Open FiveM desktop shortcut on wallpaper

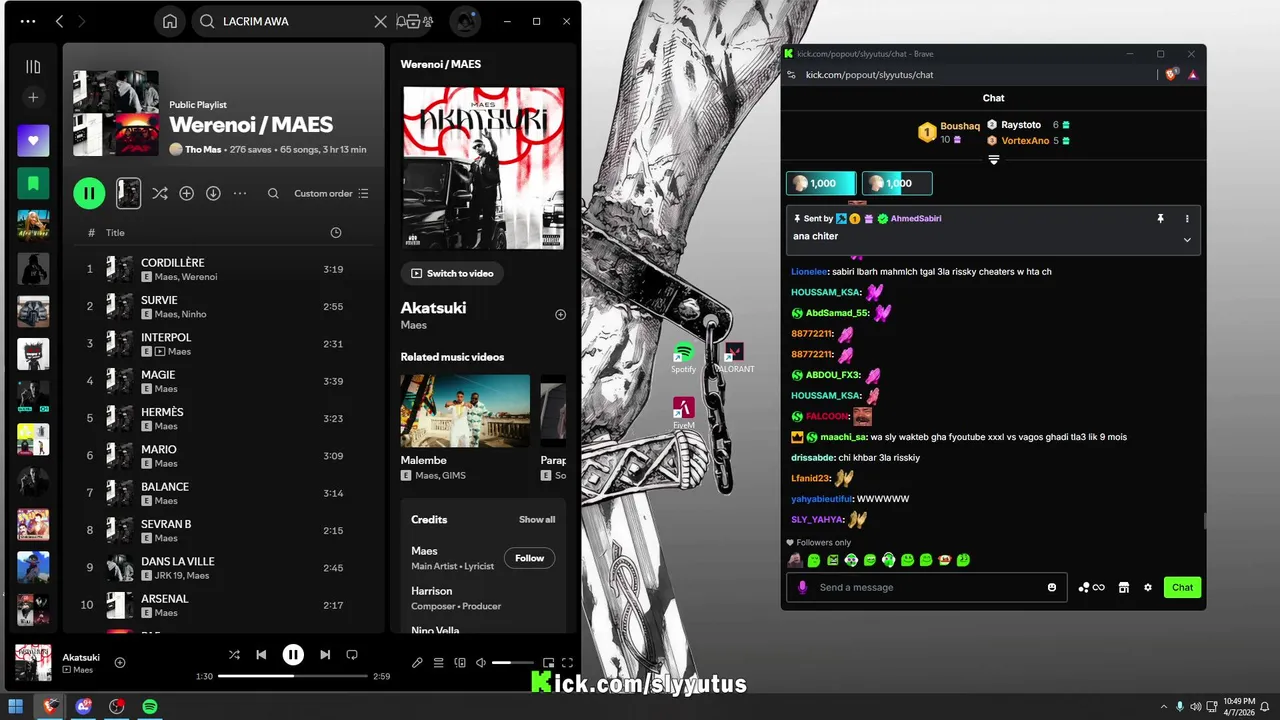coord(684,413)
